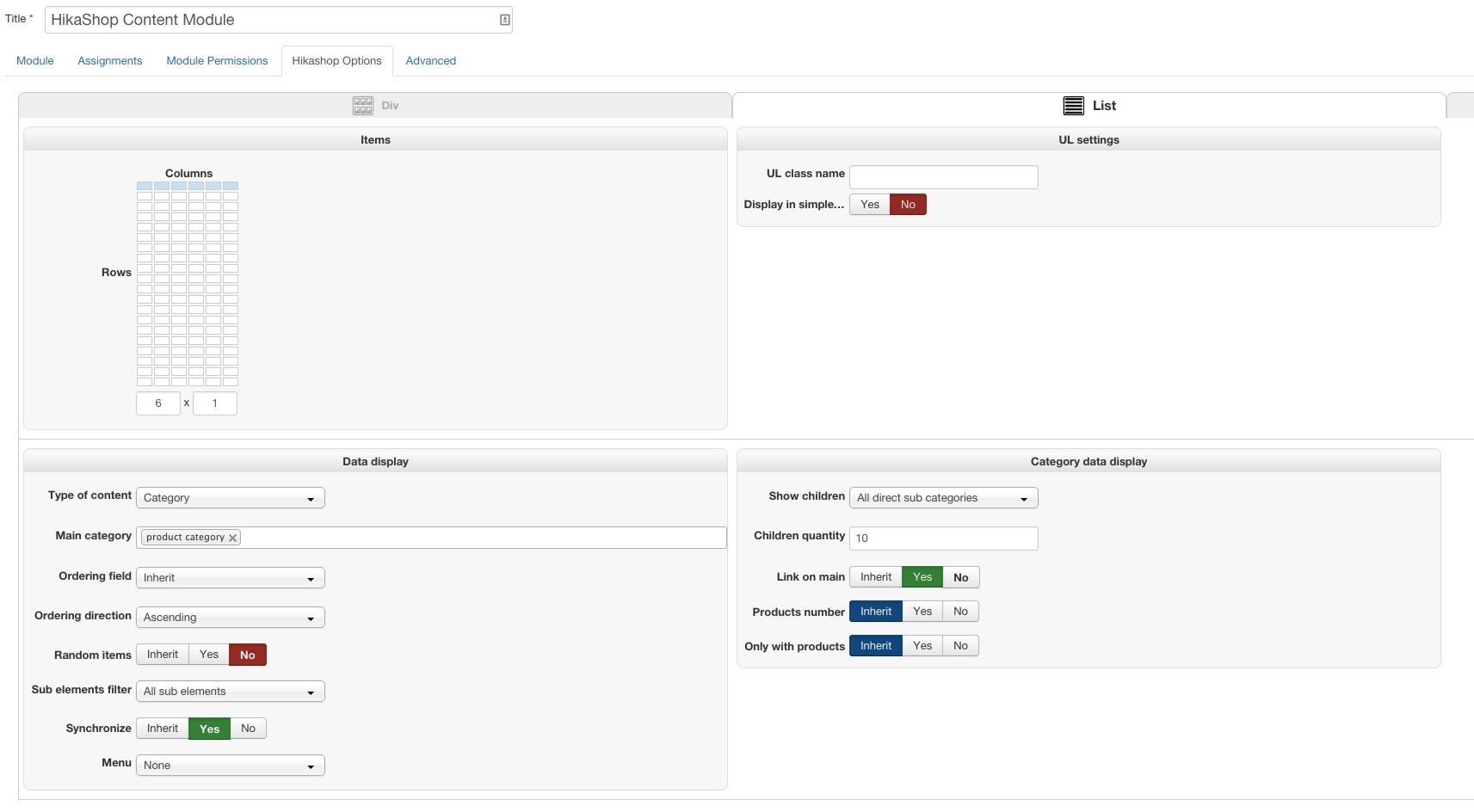Open the Ordering direction dropdown

point(230,618)
